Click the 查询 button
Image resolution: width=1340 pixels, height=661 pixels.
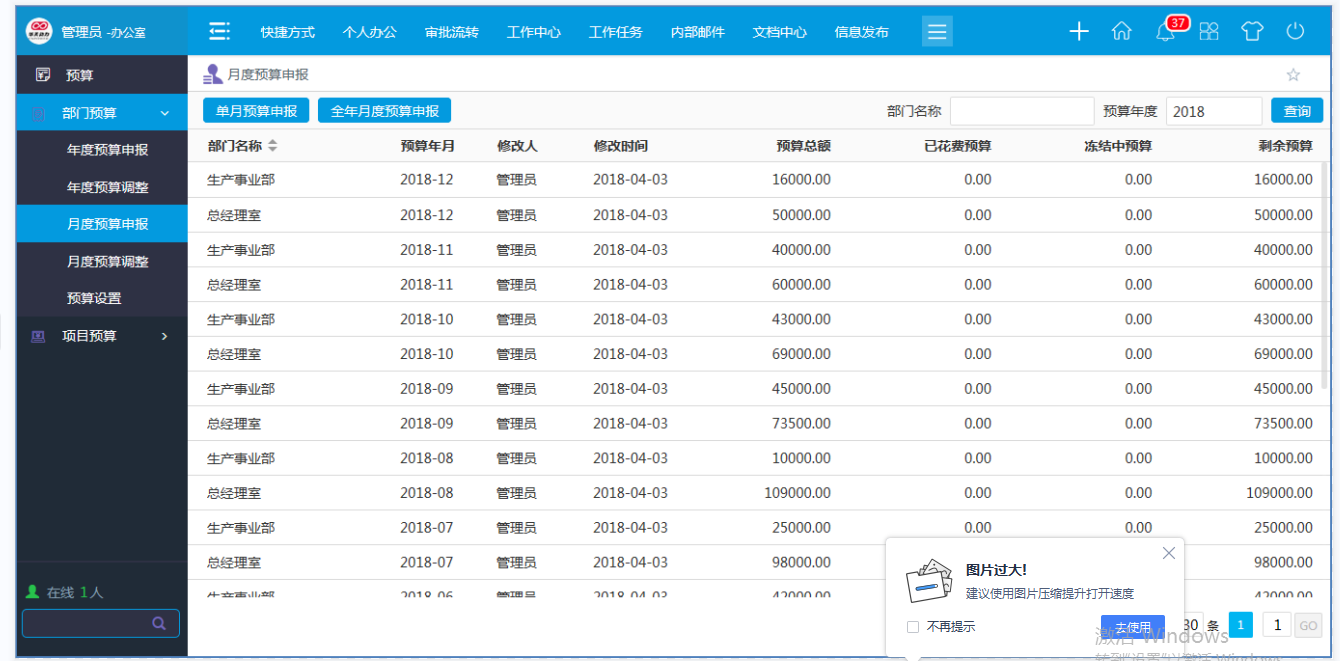1297,111
